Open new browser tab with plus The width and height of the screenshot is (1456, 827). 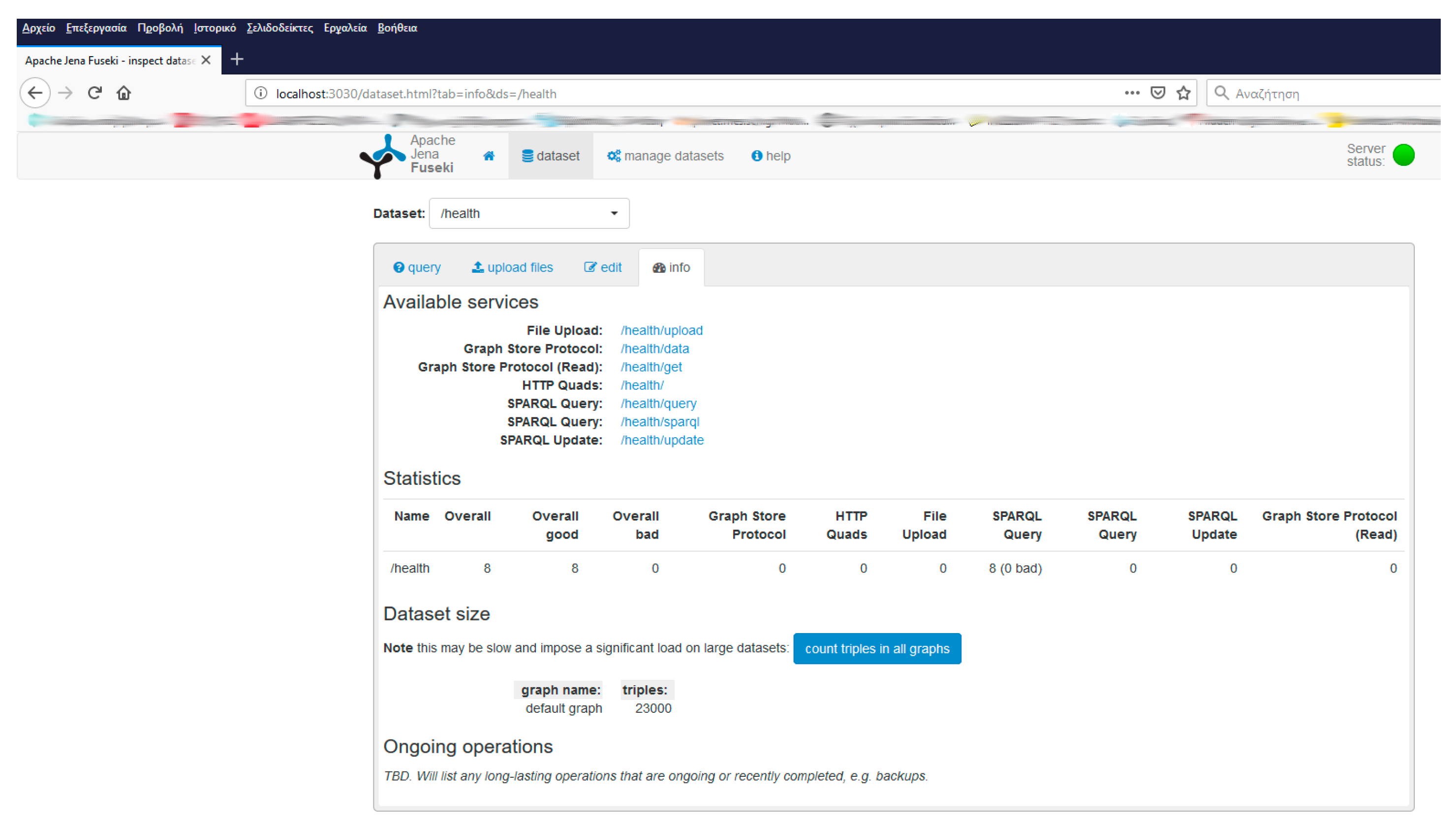(x=237, y=59)
